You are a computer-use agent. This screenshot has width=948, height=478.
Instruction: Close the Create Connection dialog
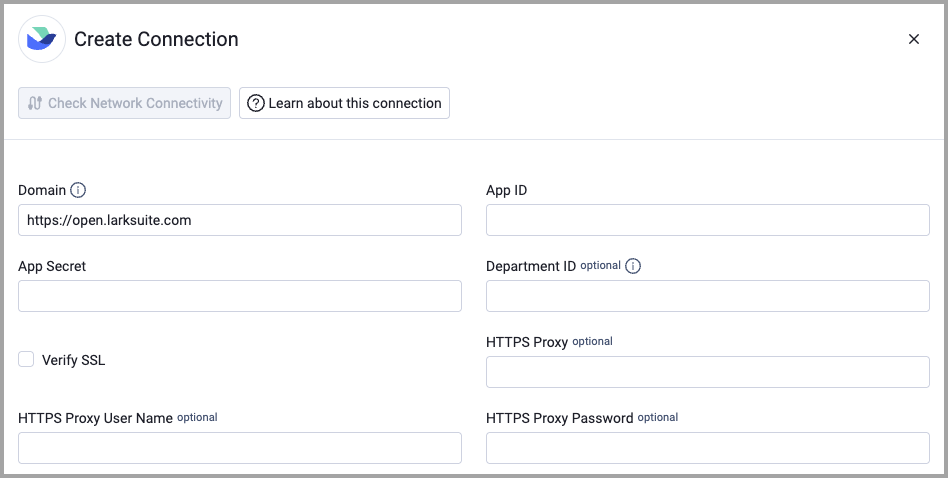tap(914, 39)
